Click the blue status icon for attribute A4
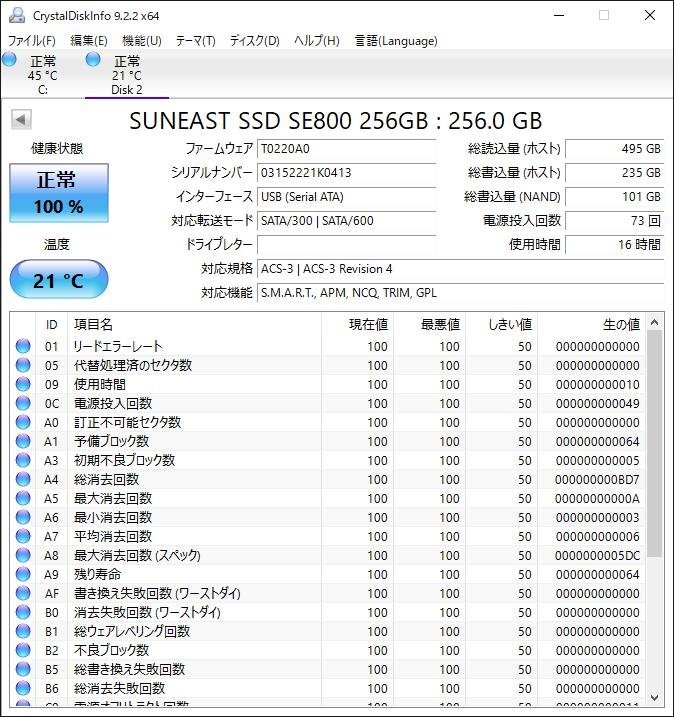The image size is (674, 717). [23, 479]
